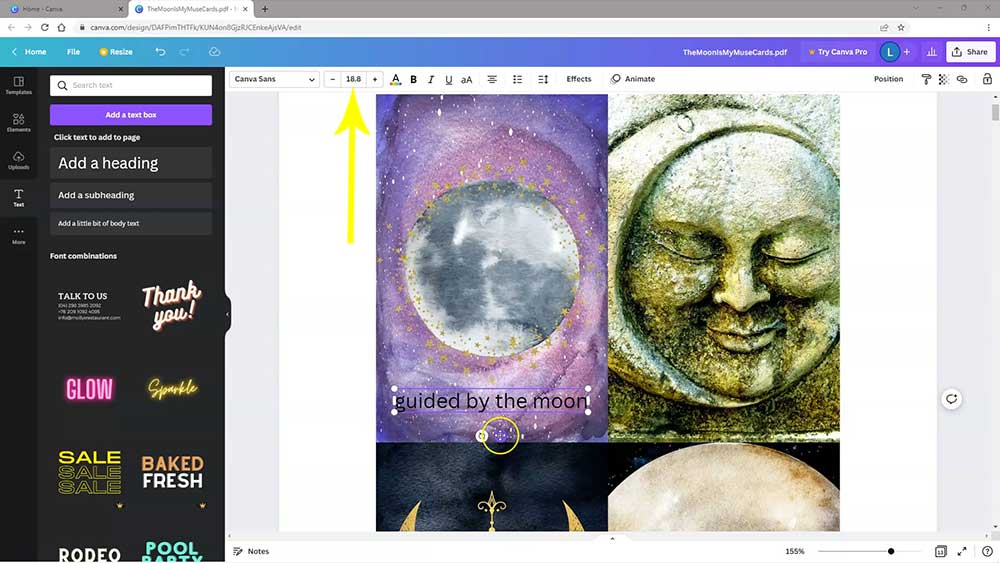Click the Redo arrow in the header
This screenshot has width=1000, height=563.
click(184, 52)
